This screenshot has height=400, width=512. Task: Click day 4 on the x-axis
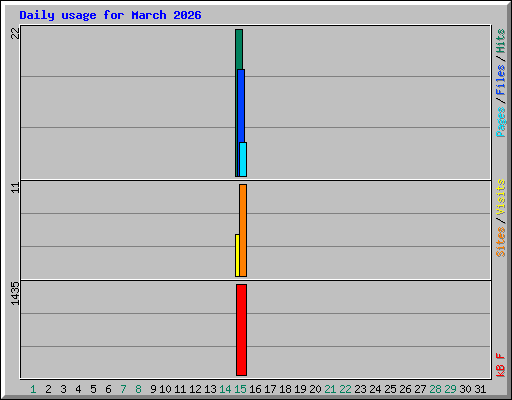coord(78,389)
